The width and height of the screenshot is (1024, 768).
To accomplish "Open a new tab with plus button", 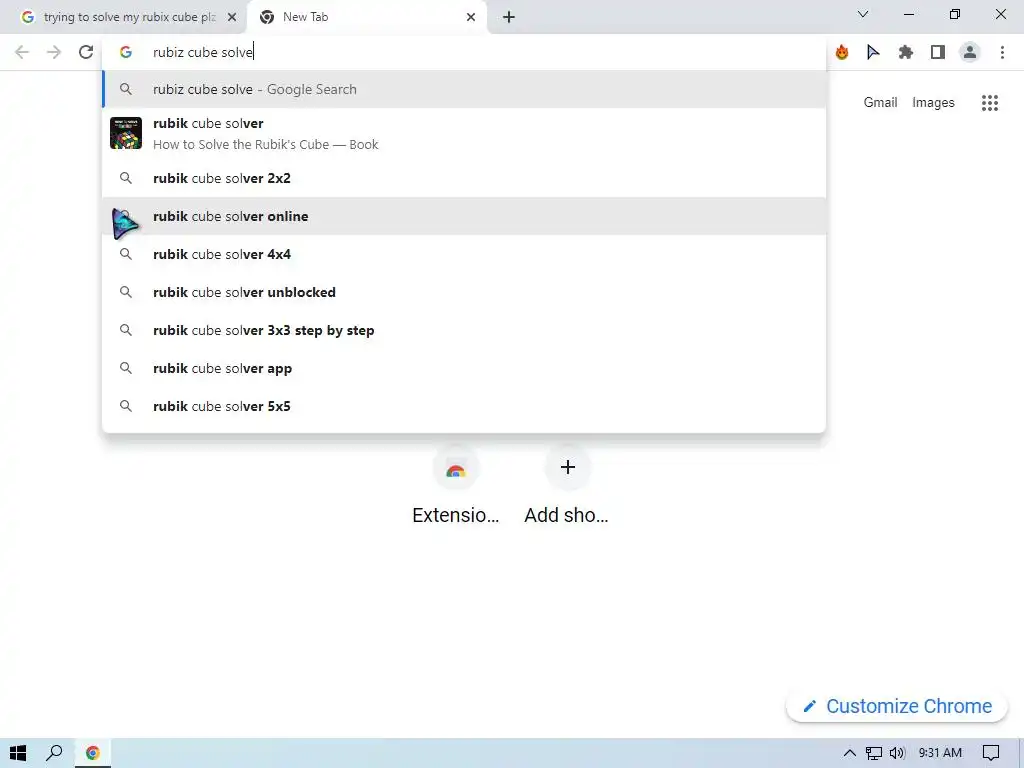I will pos(509,17).
